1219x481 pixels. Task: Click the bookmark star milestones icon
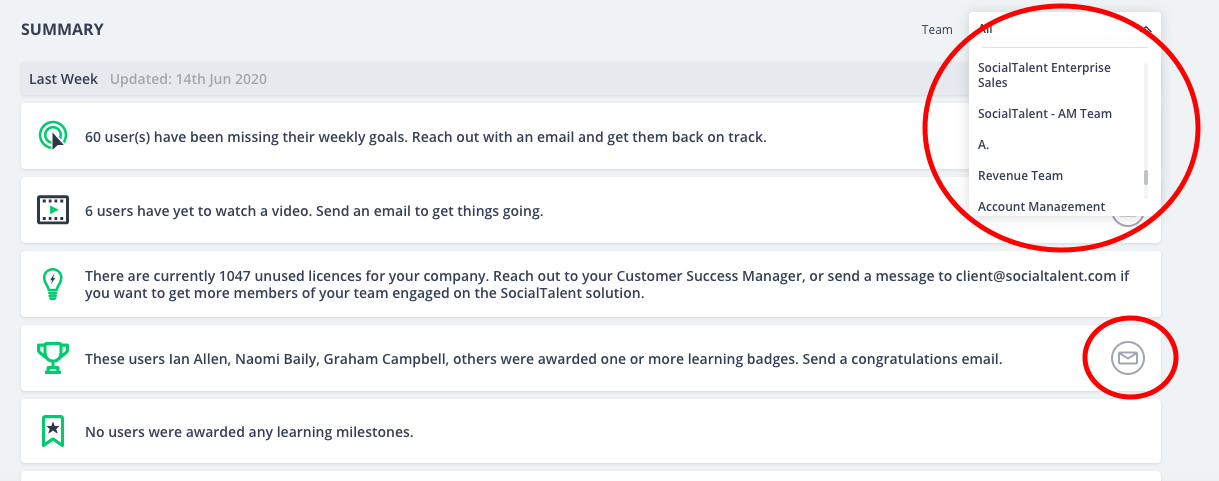click(52, 431)
